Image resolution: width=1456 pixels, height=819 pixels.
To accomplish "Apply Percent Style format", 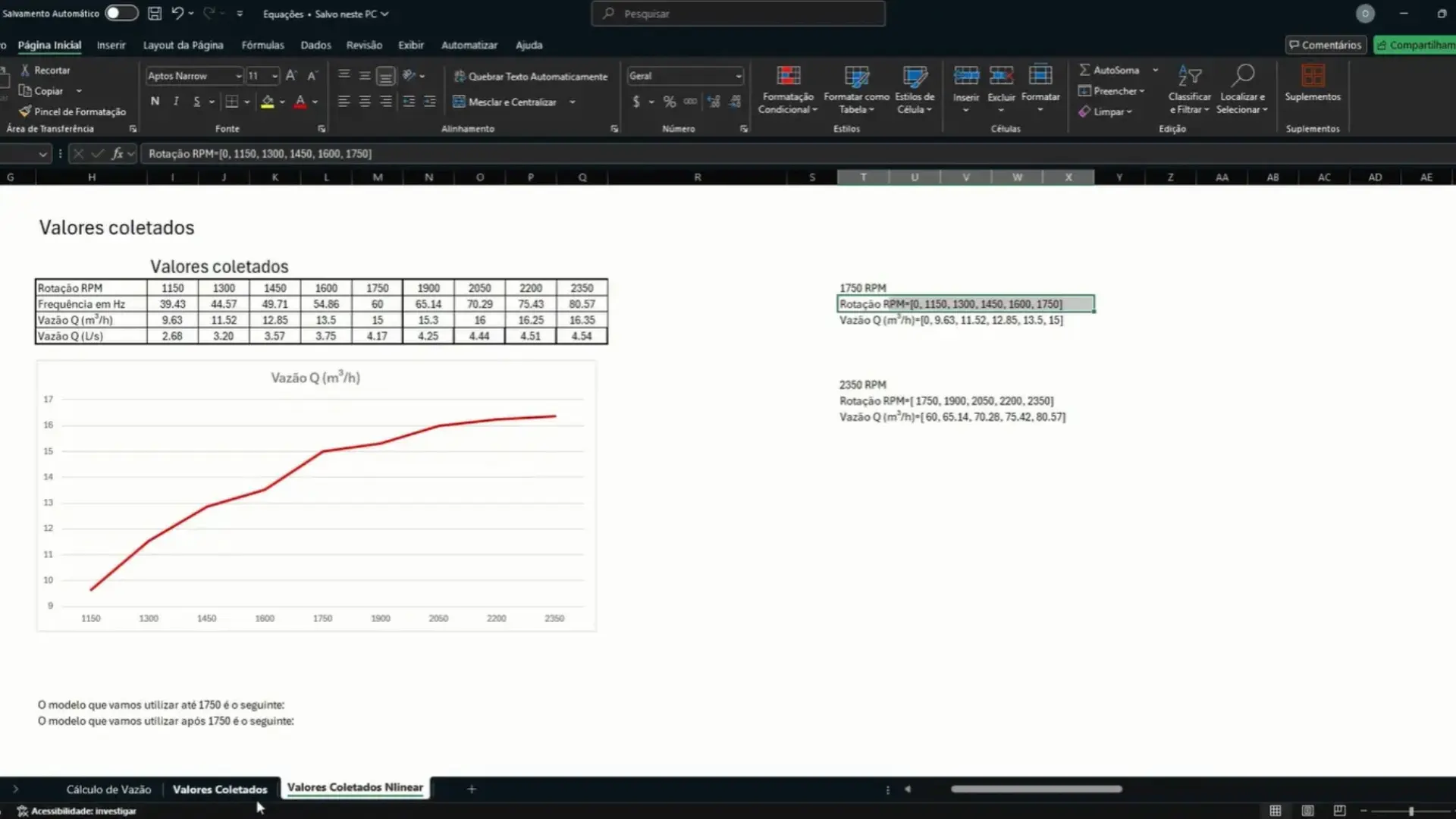I will [x=669, y=102].
